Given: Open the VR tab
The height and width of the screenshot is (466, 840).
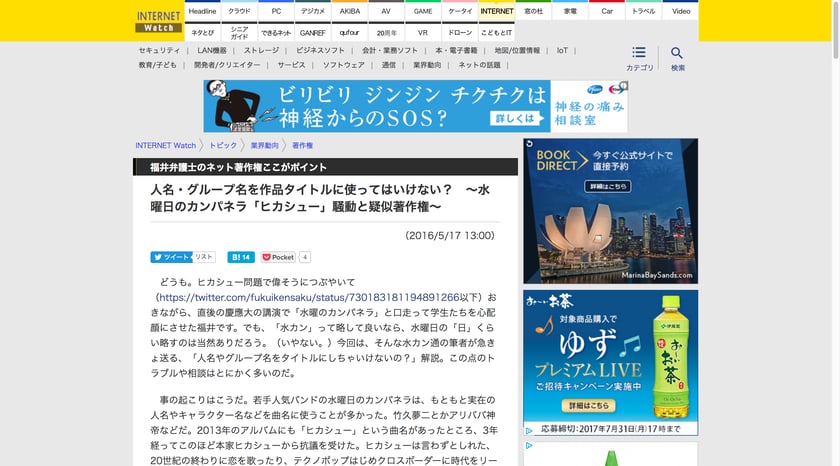Looking at the screenshot, I should tap(423, 33).
